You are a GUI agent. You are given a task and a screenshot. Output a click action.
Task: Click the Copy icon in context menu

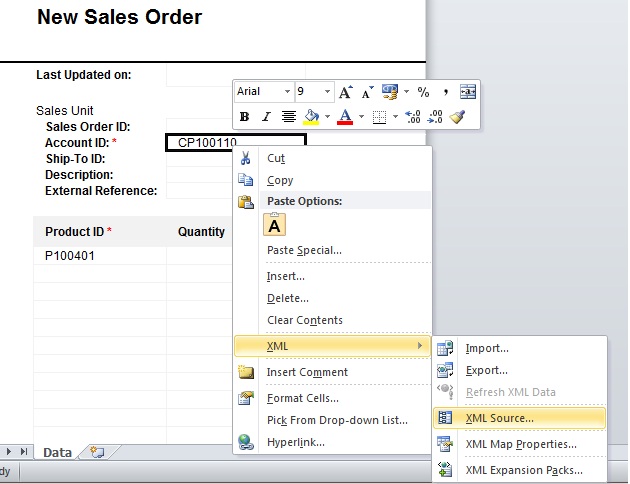point(245,180)
